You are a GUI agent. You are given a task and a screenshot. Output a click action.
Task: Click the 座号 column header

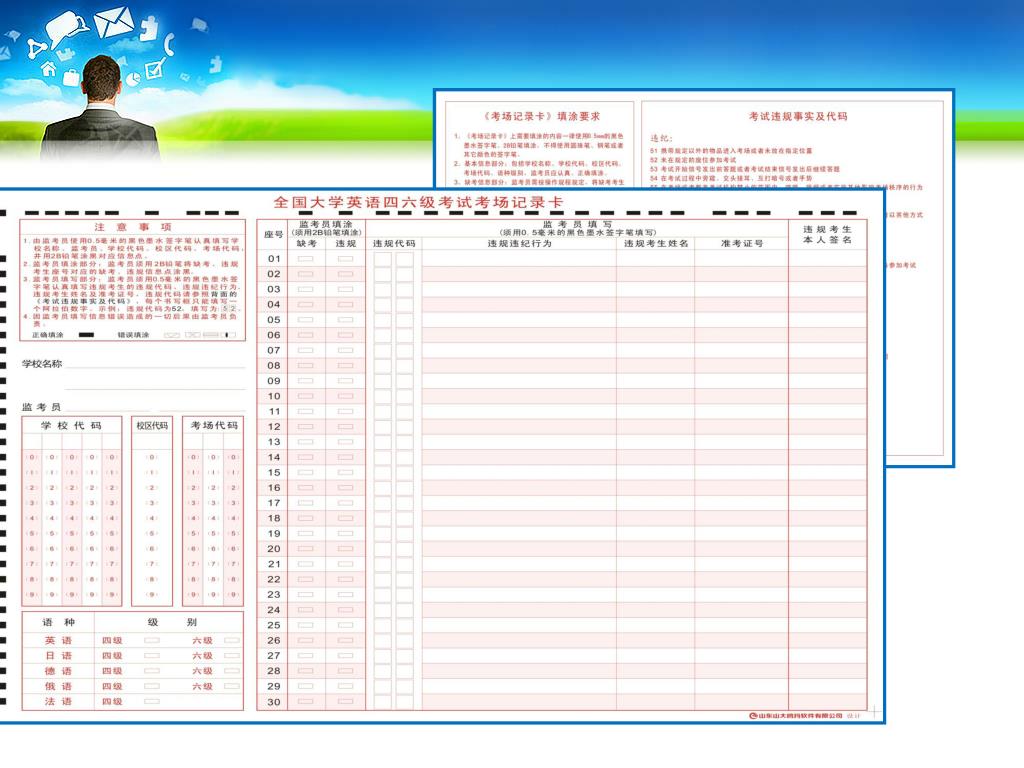click(x=273, y=234)
